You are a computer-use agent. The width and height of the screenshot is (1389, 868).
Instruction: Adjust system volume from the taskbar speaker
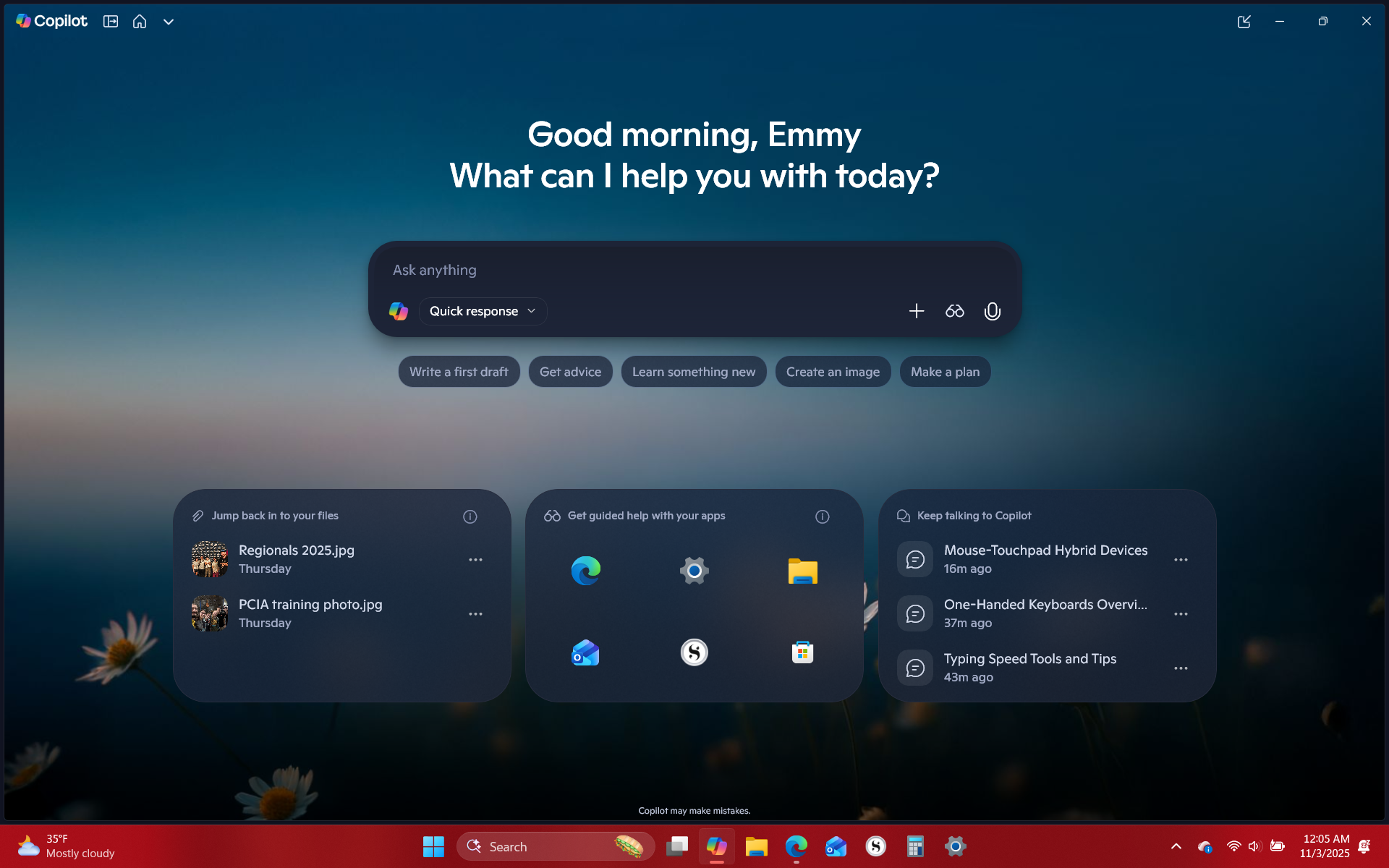coord(1254,846)
